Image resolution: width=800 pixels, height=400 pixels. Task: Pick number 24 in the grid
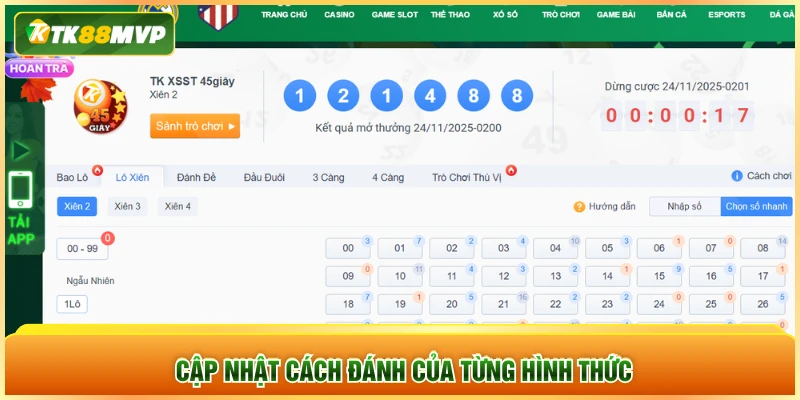659,305
